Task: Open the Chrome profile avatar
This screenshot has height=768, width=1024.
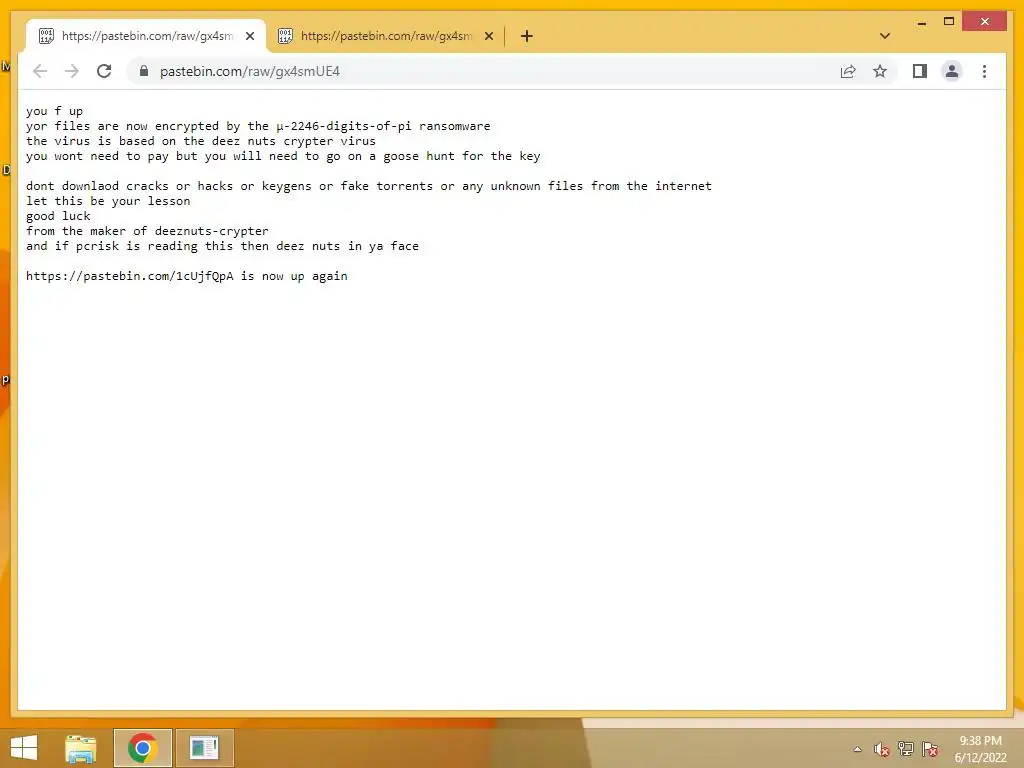Action: (952, 71)
